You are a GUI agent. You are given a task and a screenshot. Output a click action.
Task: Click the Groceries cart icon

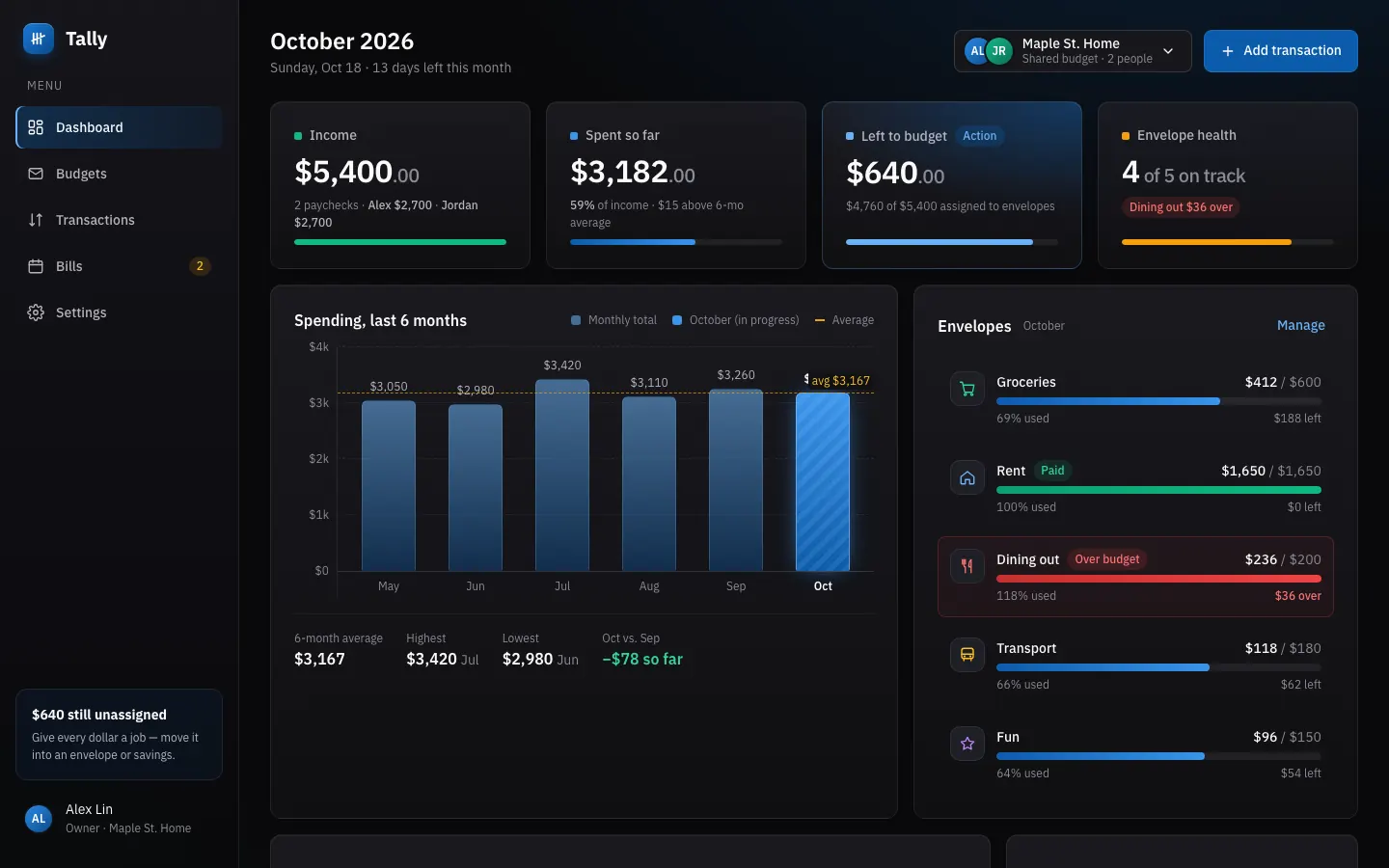tap(967, 389)
